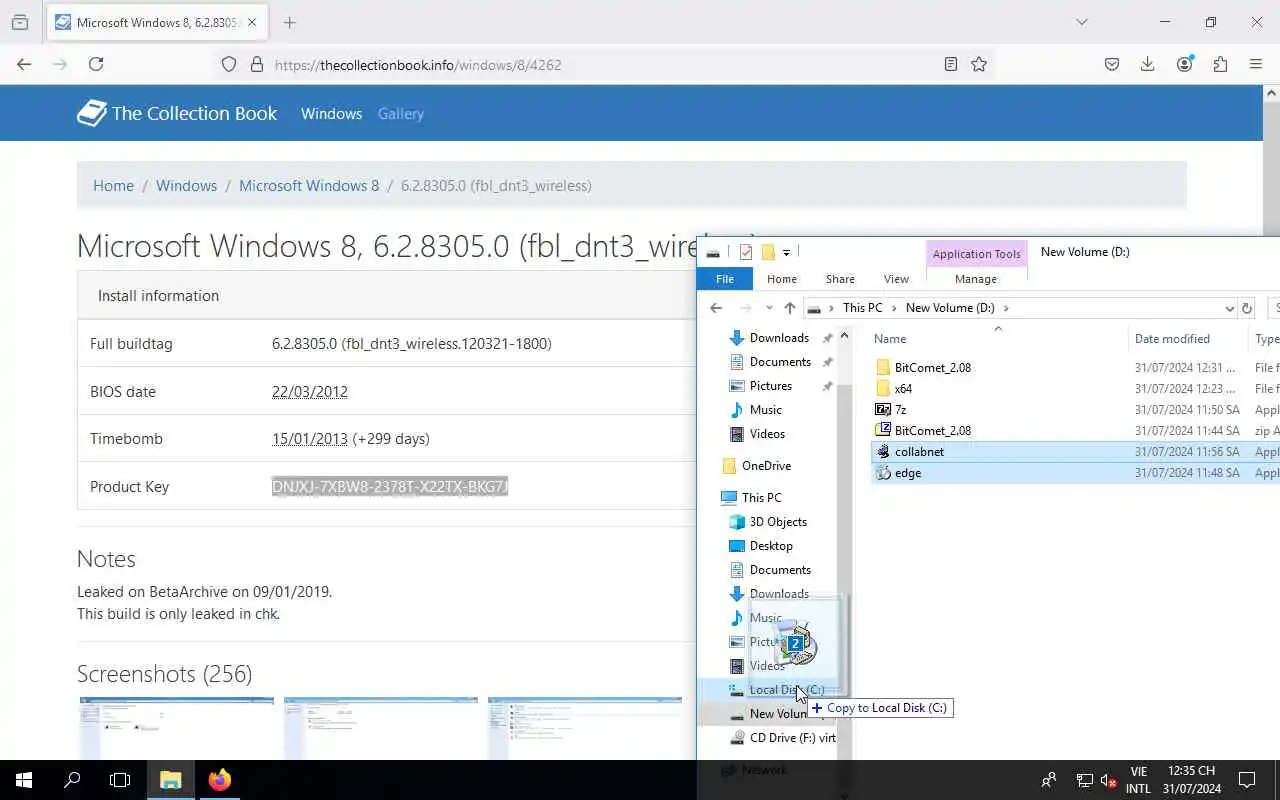This screenshot has width=1280, height=800.
Task: Open Customize Quick Access Toolbar dropdown
Action: [x=786, y=252]
